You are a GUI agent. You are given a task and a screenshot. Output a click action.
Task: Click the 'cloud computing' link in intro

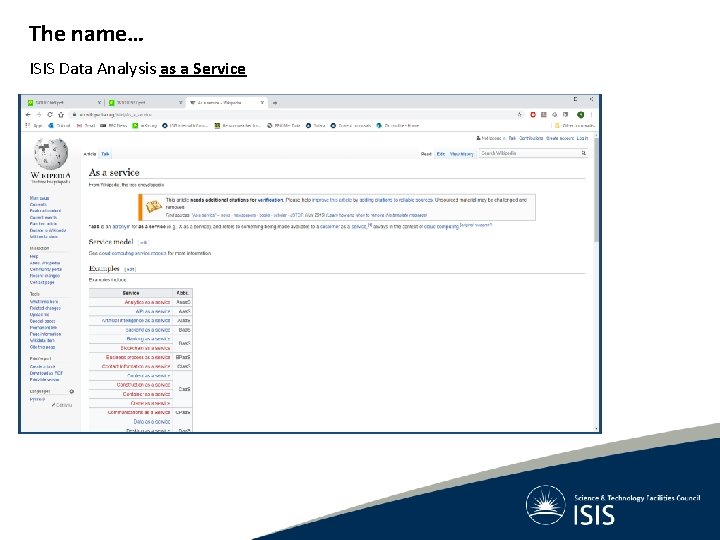click(x=441, y=226)
